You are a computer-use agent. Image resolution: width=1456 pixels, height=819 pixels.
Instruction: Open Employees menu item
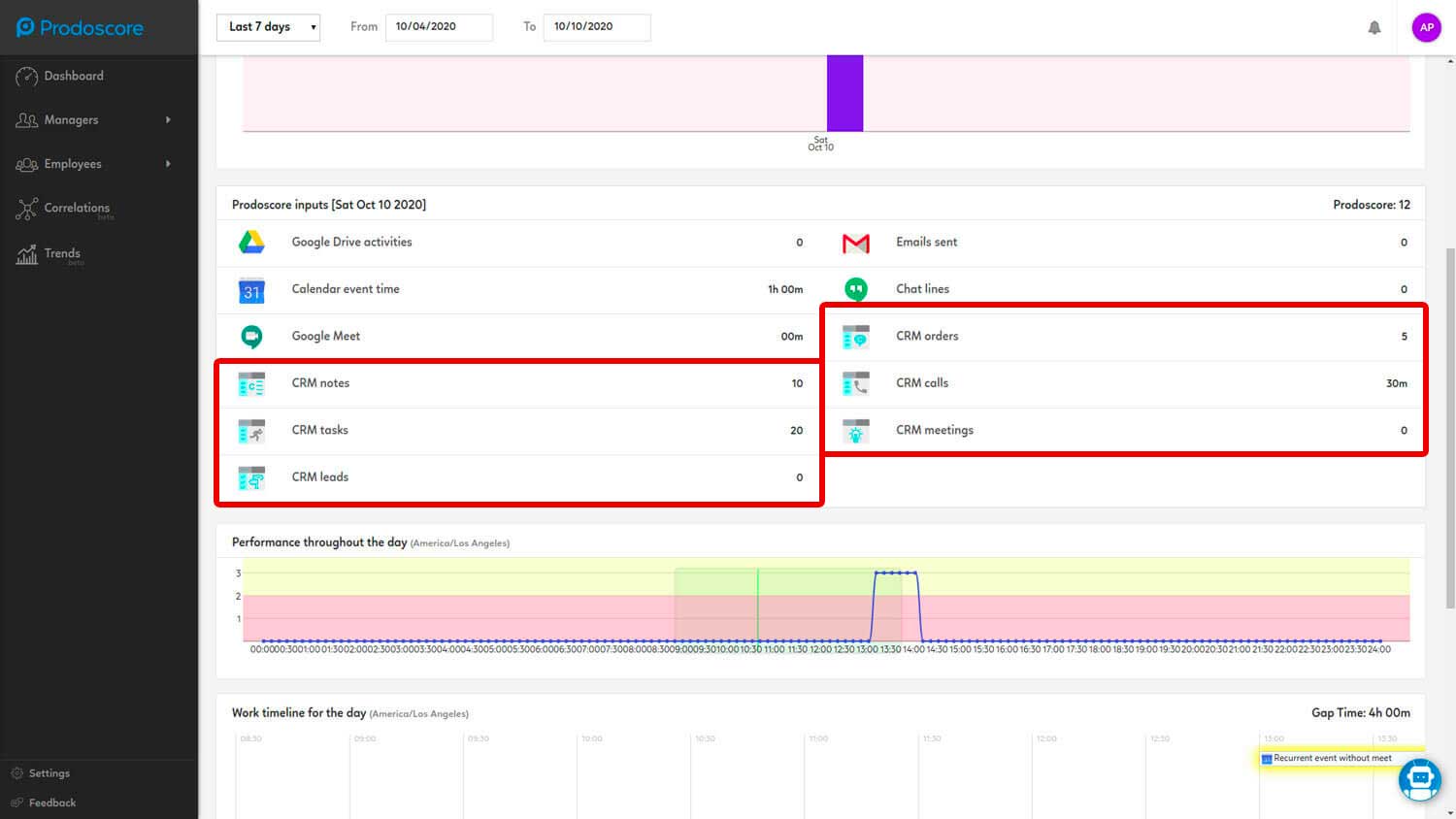coord(73,164)
